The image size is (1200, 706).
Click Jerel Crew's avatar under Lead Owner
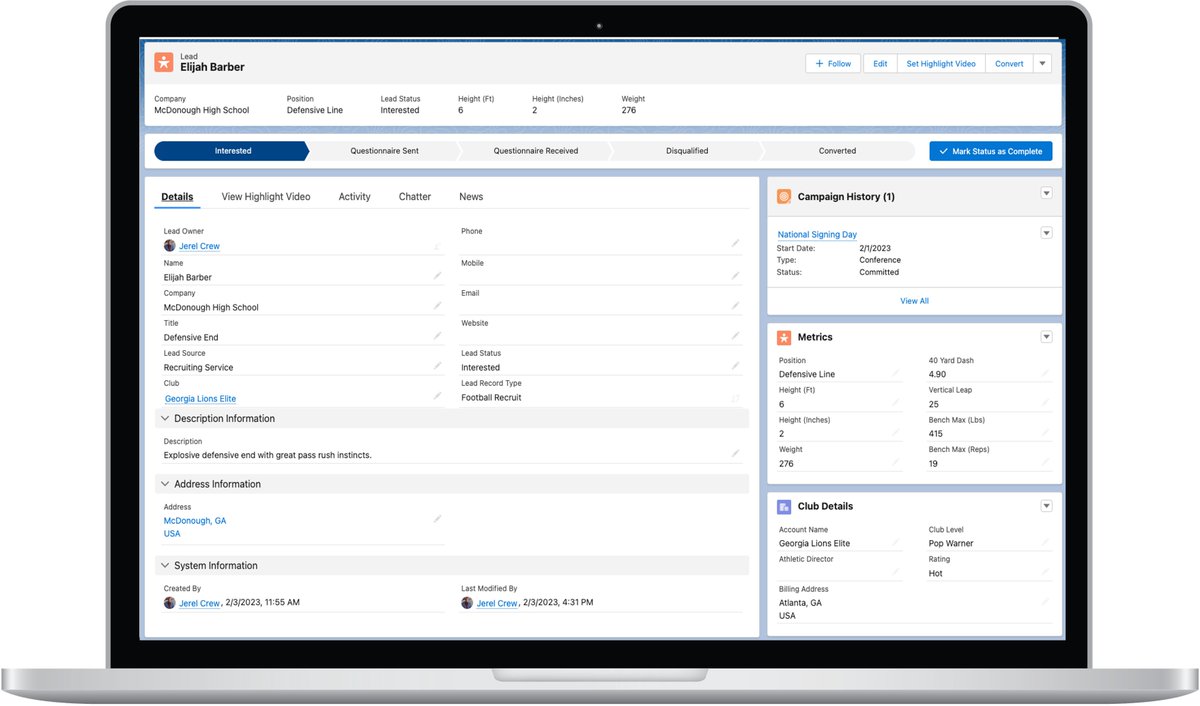click(169, 245)
